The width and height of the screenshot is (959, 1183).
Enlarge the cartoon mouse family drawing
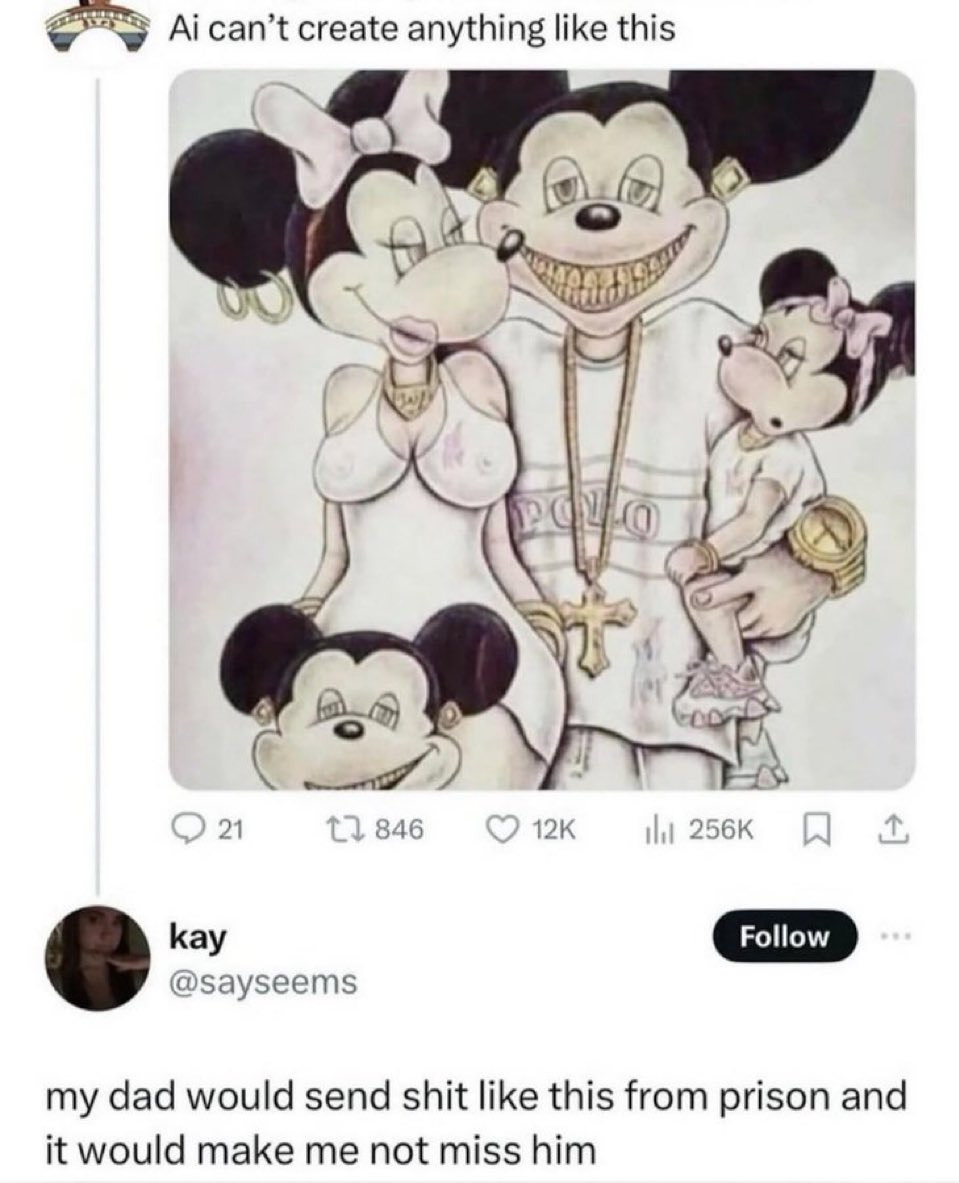pos(541,430)
